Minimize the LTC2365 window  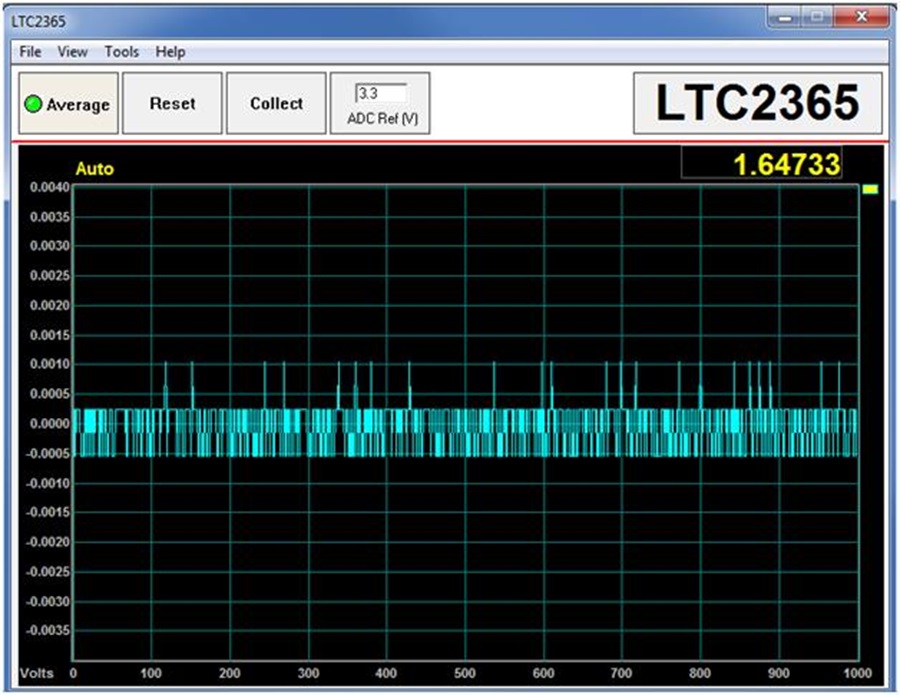(x=785, y=18)
